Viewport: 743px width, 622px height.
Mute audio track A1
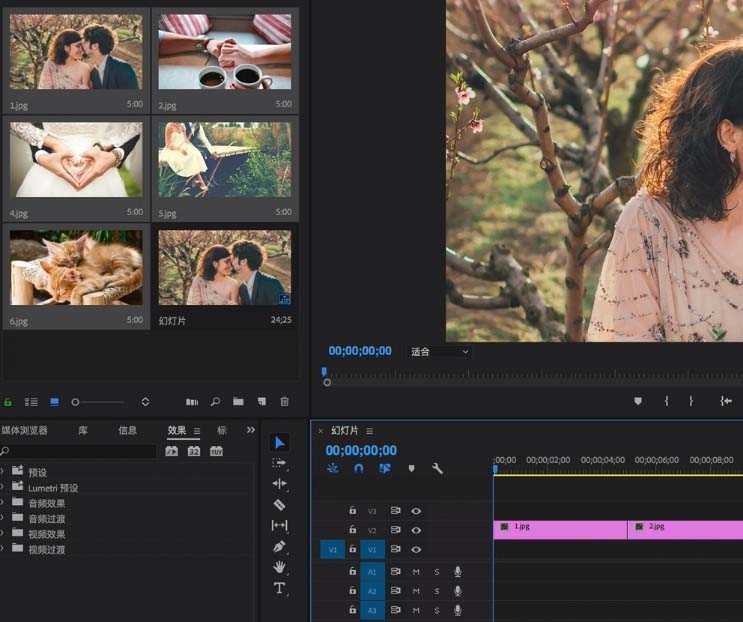pyautogui.click(x=416, y=572)
